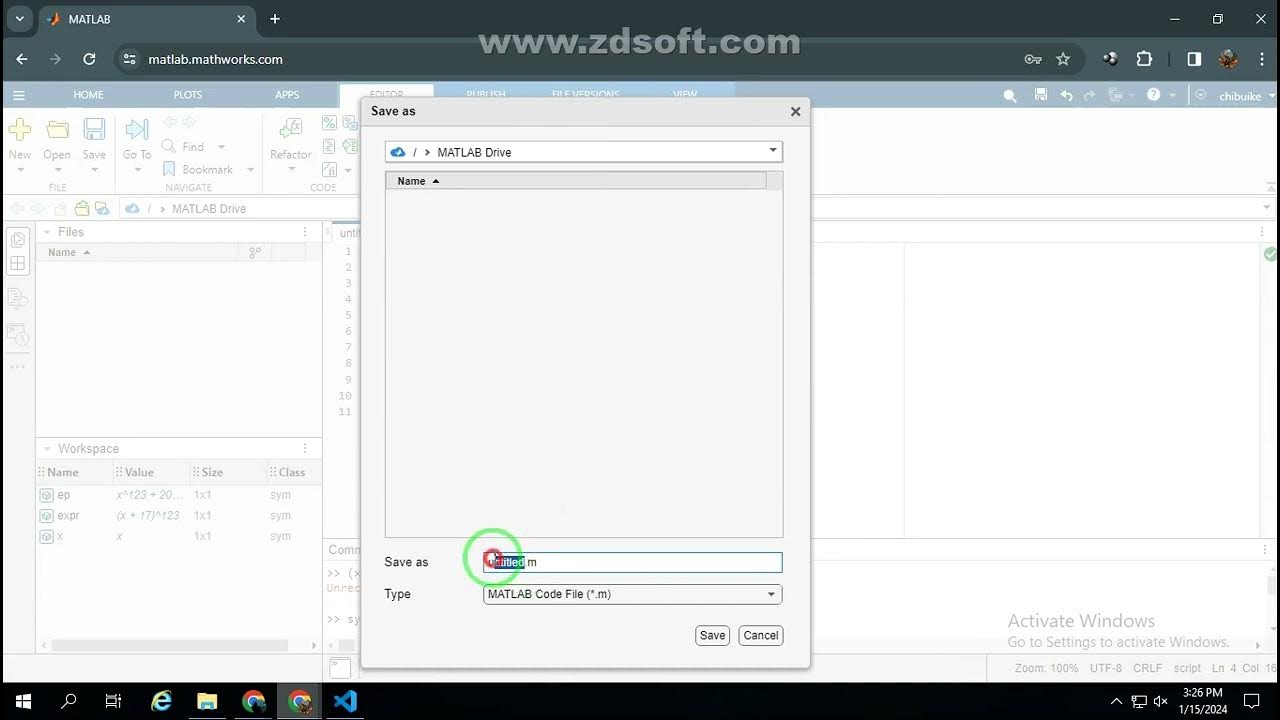1280x720 pixels.
Task: Expand the Find dropdown arrow
Action: pos(221,147)
